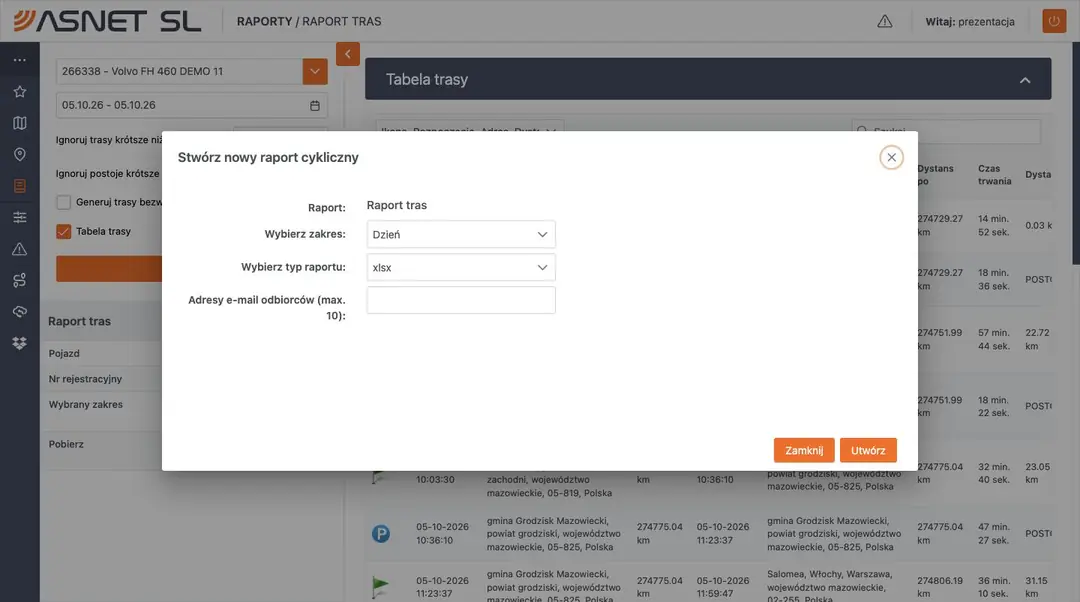Viewport: 1080px width, 602px height.
Task: Toggle the Generuj trasy checkbox
Action: 63,202
